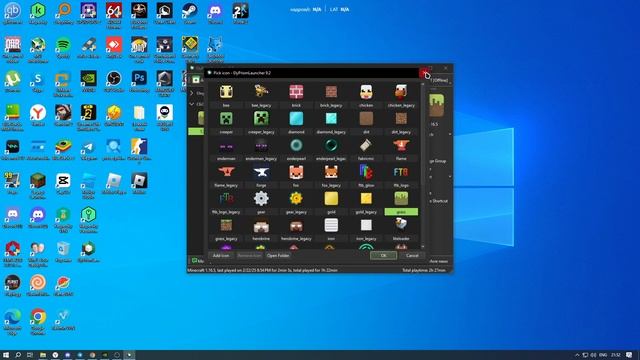The width and height of the screenshot is (640, 360).
Task: Launch Photoshop from the desktop
Action: click(x=139, y=81)
